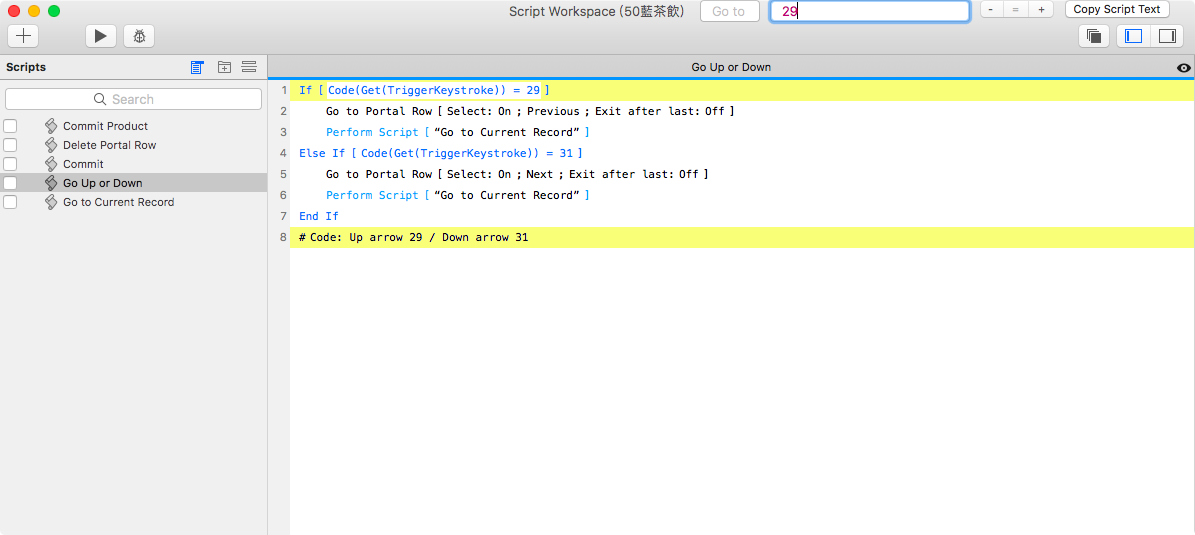Click the script icon next to Go Up or Down
Screen dimensions: 1195x535
(x=51, y=183)
